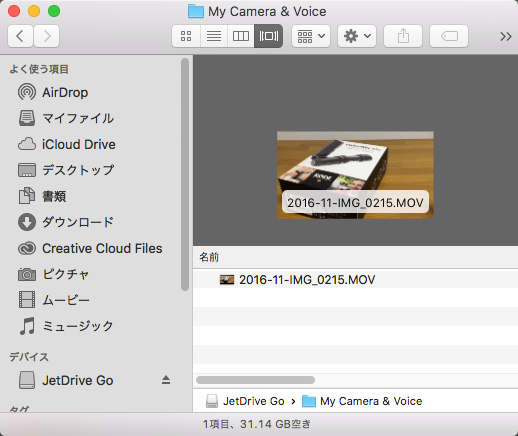Open the gear action menu

357,36
